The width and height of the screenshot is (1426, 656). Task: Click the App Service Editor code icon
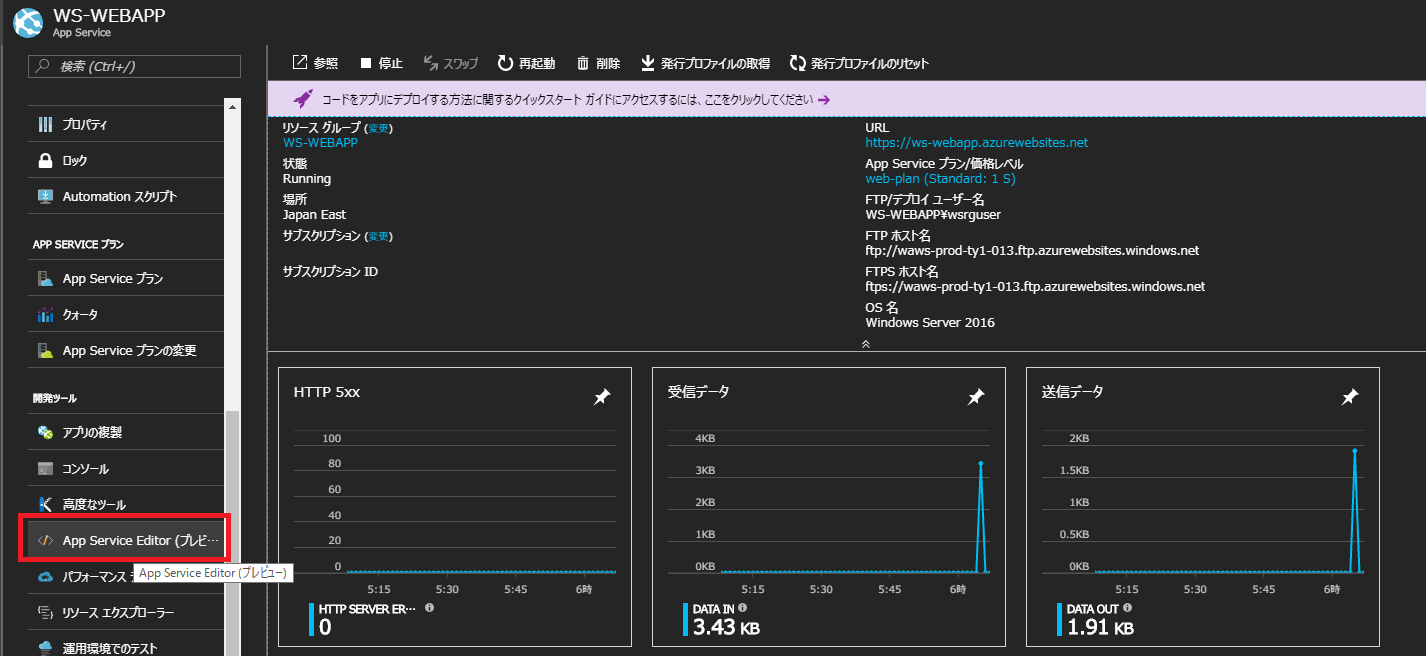click(45, 541)
